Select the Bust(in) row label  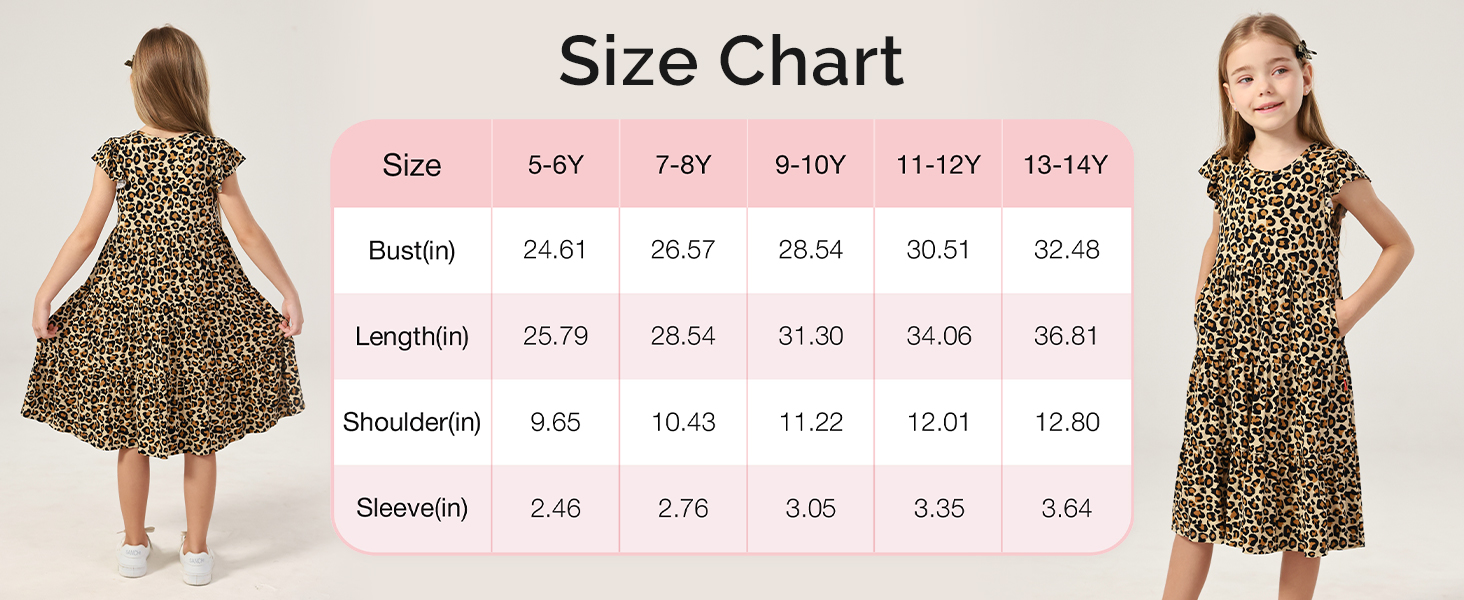411,250
